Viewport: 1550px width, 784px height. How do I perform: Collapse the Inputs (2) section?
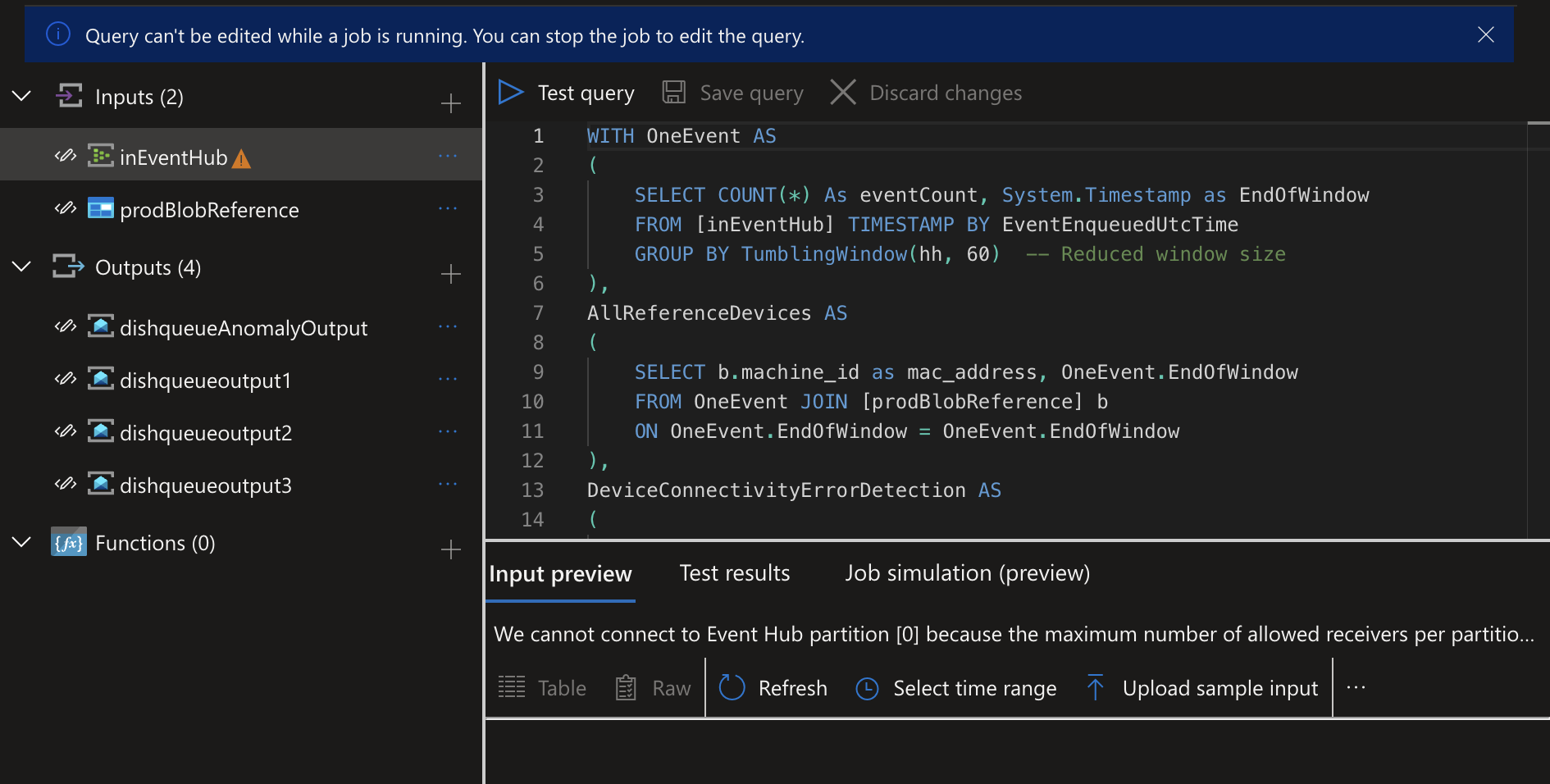pyautogui.click(x=22, y=97)
